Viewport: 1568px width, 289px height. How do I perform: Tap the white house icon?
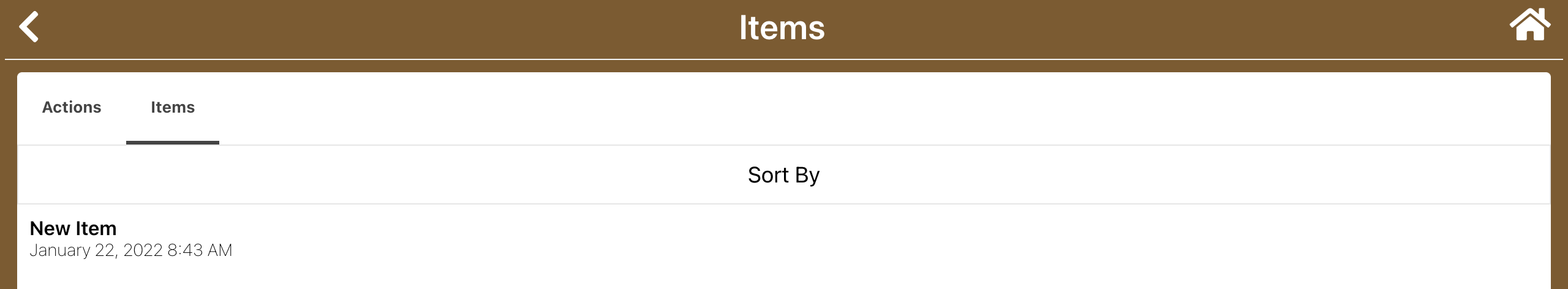(x=1529, y=26)
